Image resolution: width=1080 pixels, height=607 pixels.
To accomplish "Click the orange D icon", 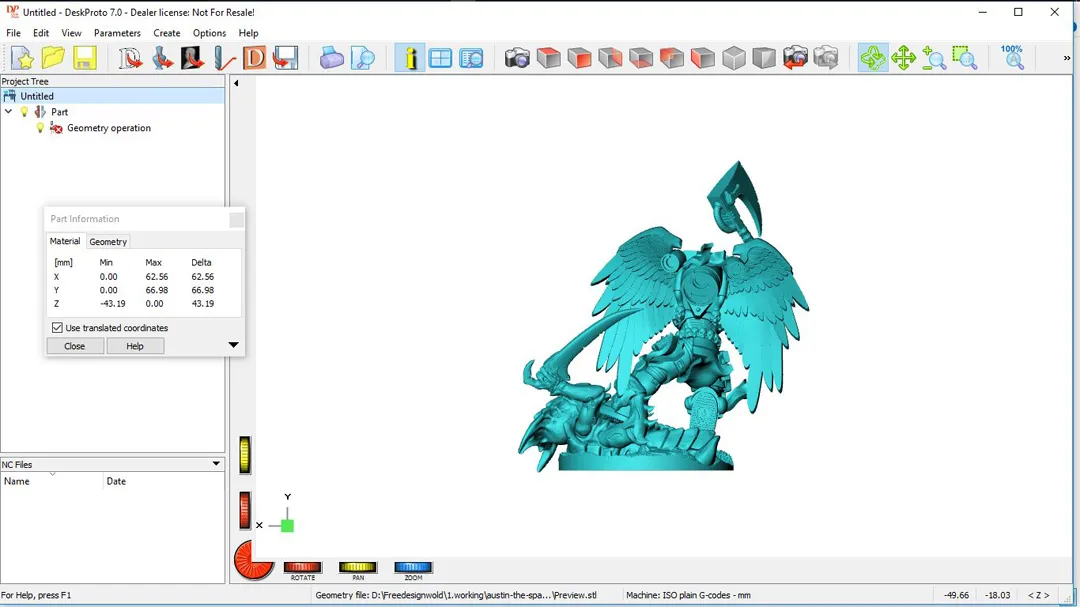I will coord(254,58).
